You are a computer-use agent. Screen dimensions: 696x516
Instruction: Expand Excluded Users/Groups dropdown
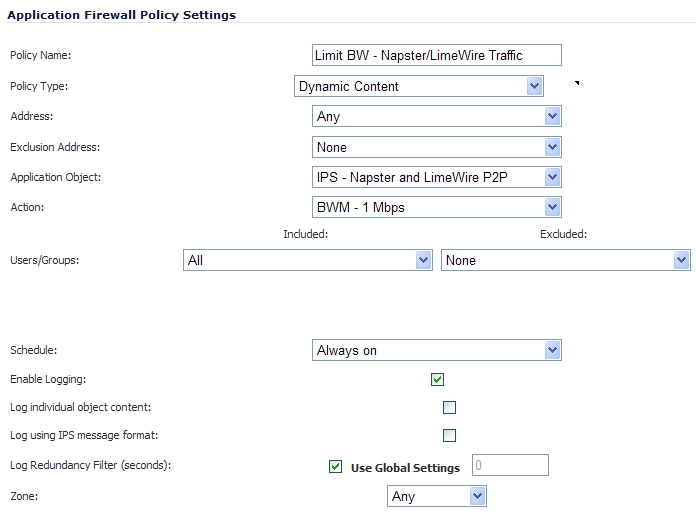pyautogui.click(x=566, y=260)
